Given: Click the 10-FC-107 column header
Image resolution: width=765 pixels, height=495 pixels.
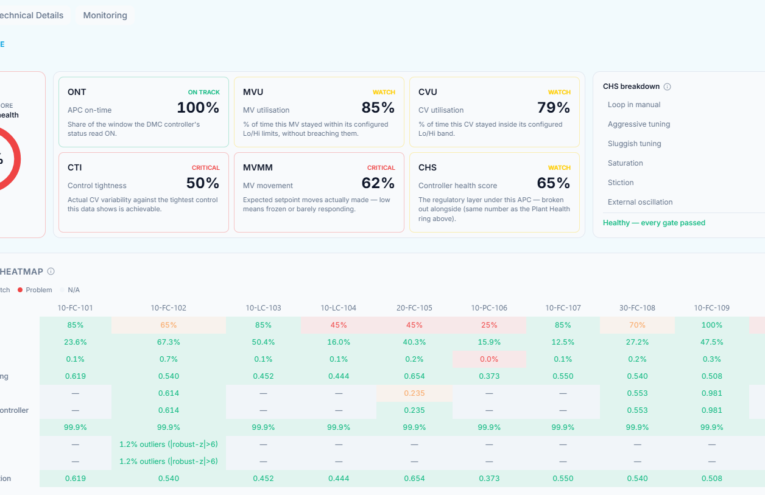Looking at the screenshot, I should tap(563, 308).
